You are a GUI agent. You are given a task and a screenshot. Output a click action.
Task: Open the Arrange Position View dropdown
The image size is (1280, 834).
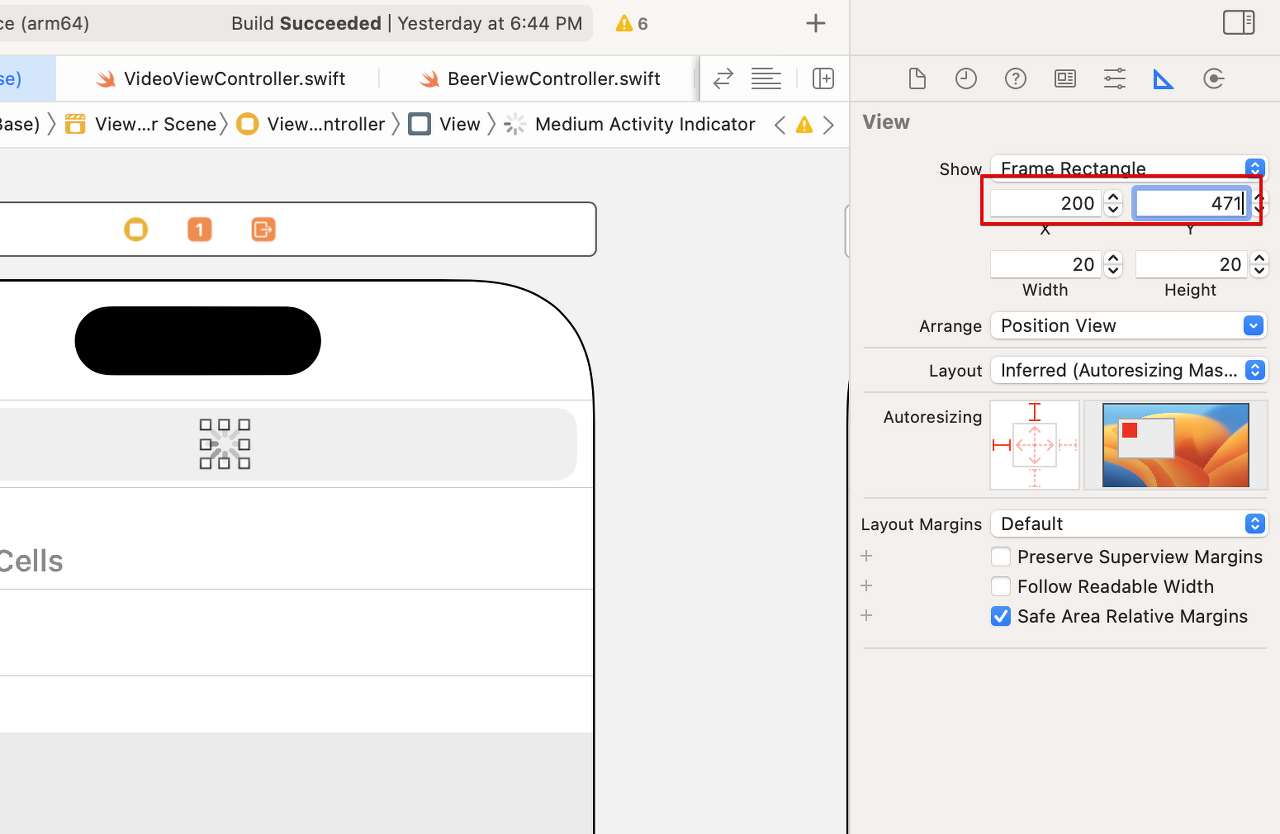(x=1129, y=326)
